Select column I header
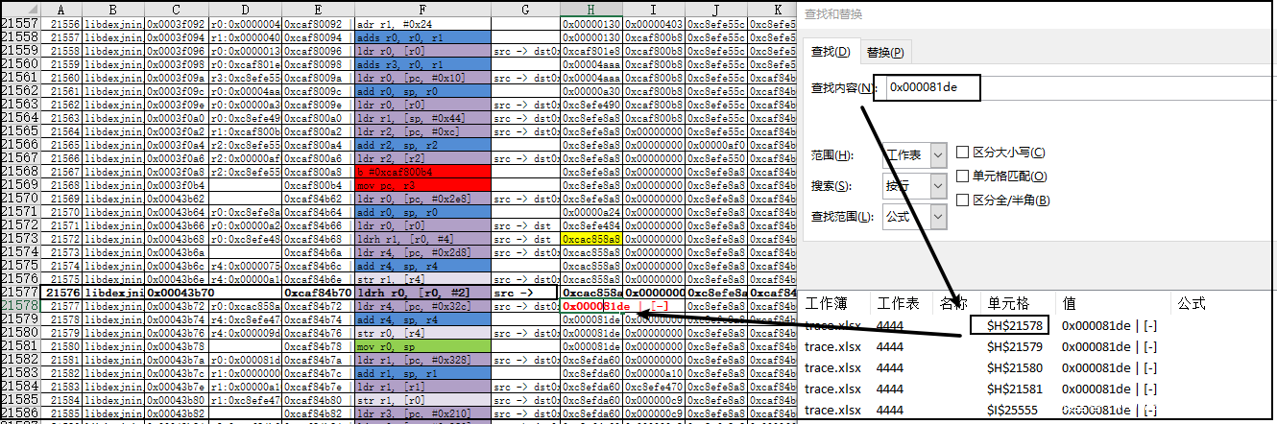The height and width of the screenshot is (424, 1277). 653,9
